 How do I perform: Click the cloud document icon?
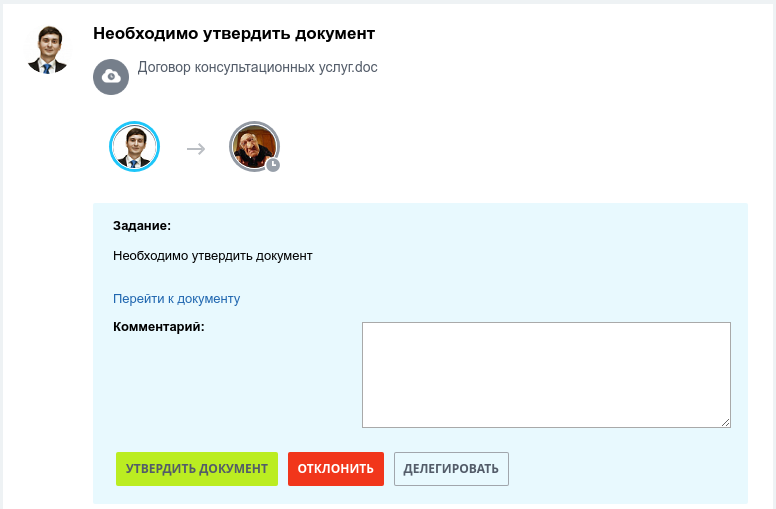tap(111, 77)
